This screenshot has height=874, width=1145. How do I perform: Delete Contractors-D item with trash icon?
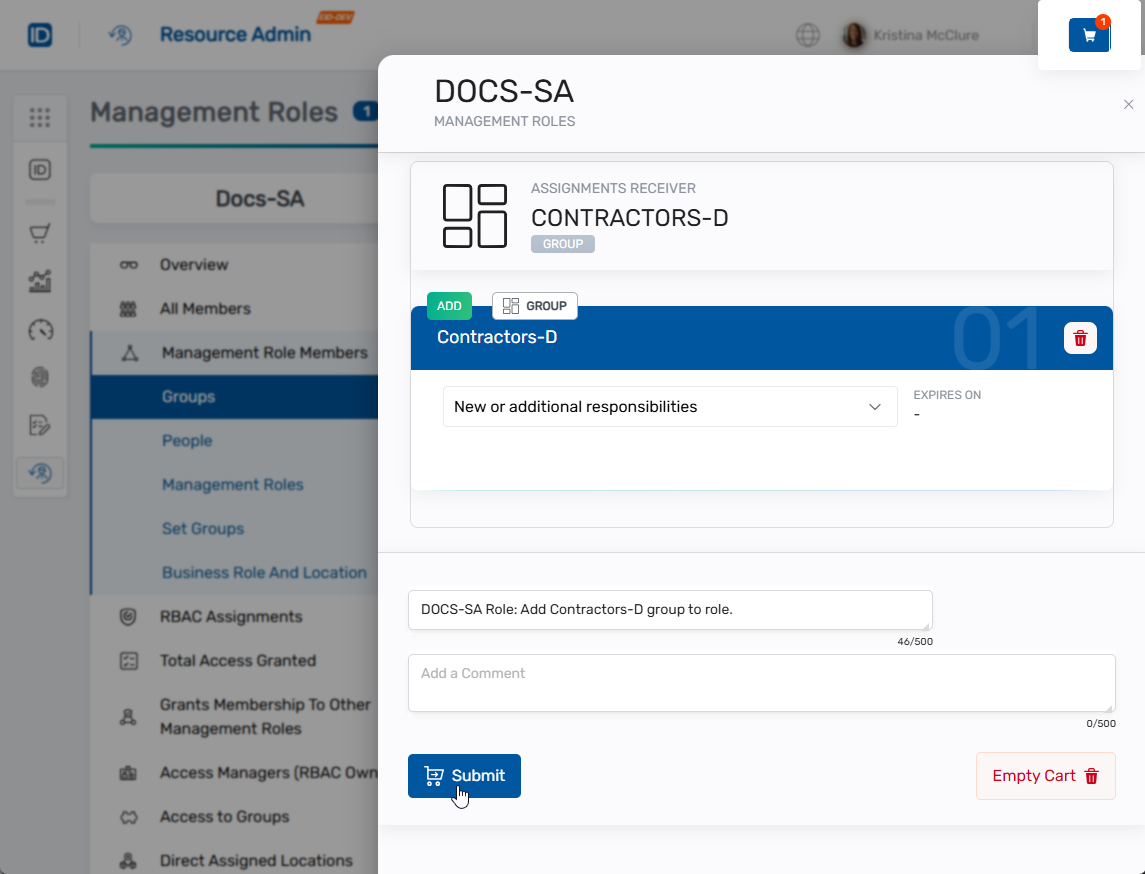coord(1080,338)
